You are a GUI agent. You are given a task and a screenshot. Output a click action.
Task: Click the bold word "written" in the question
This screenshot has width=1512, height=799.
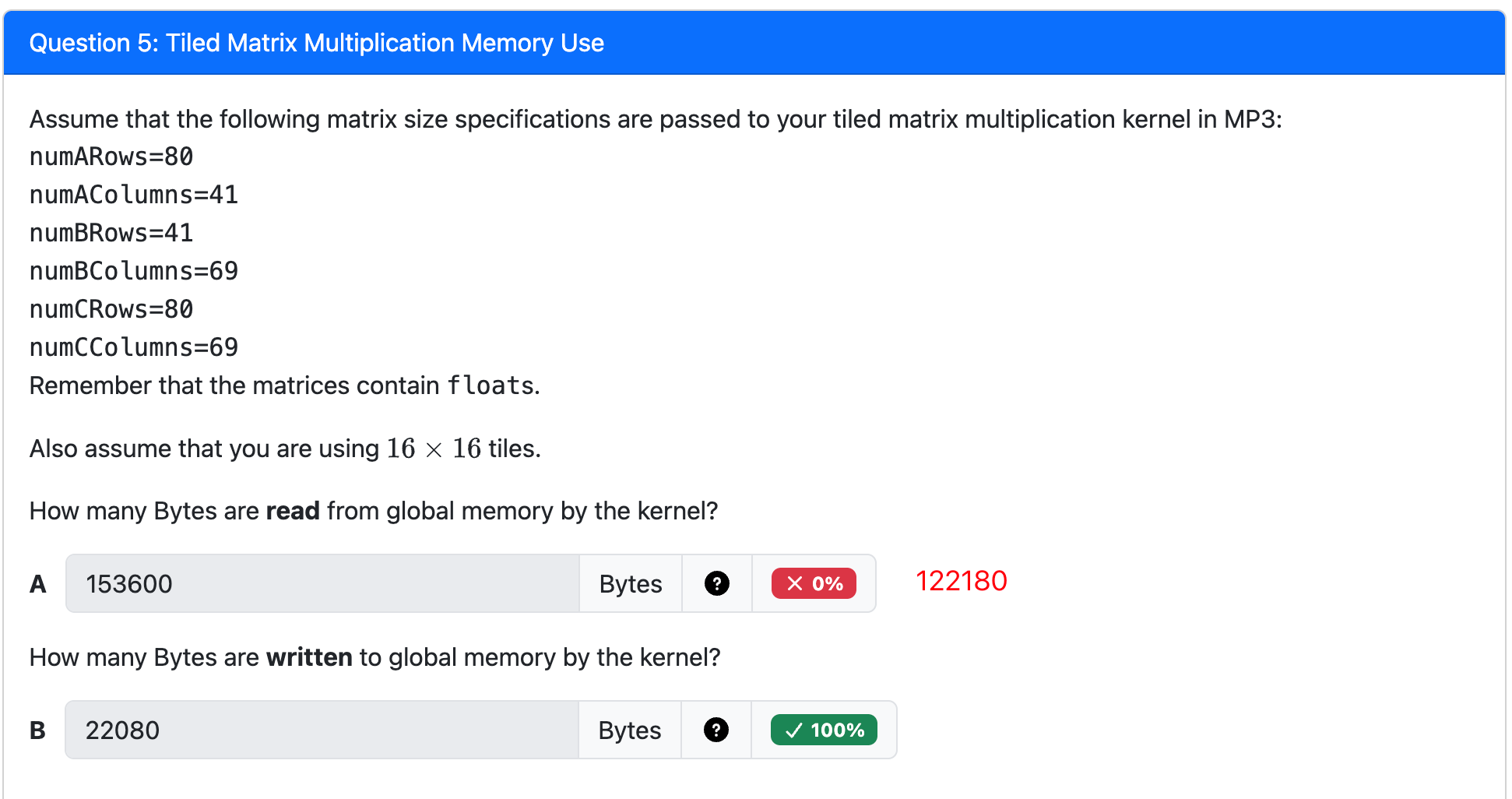click(x=309, y=657)
